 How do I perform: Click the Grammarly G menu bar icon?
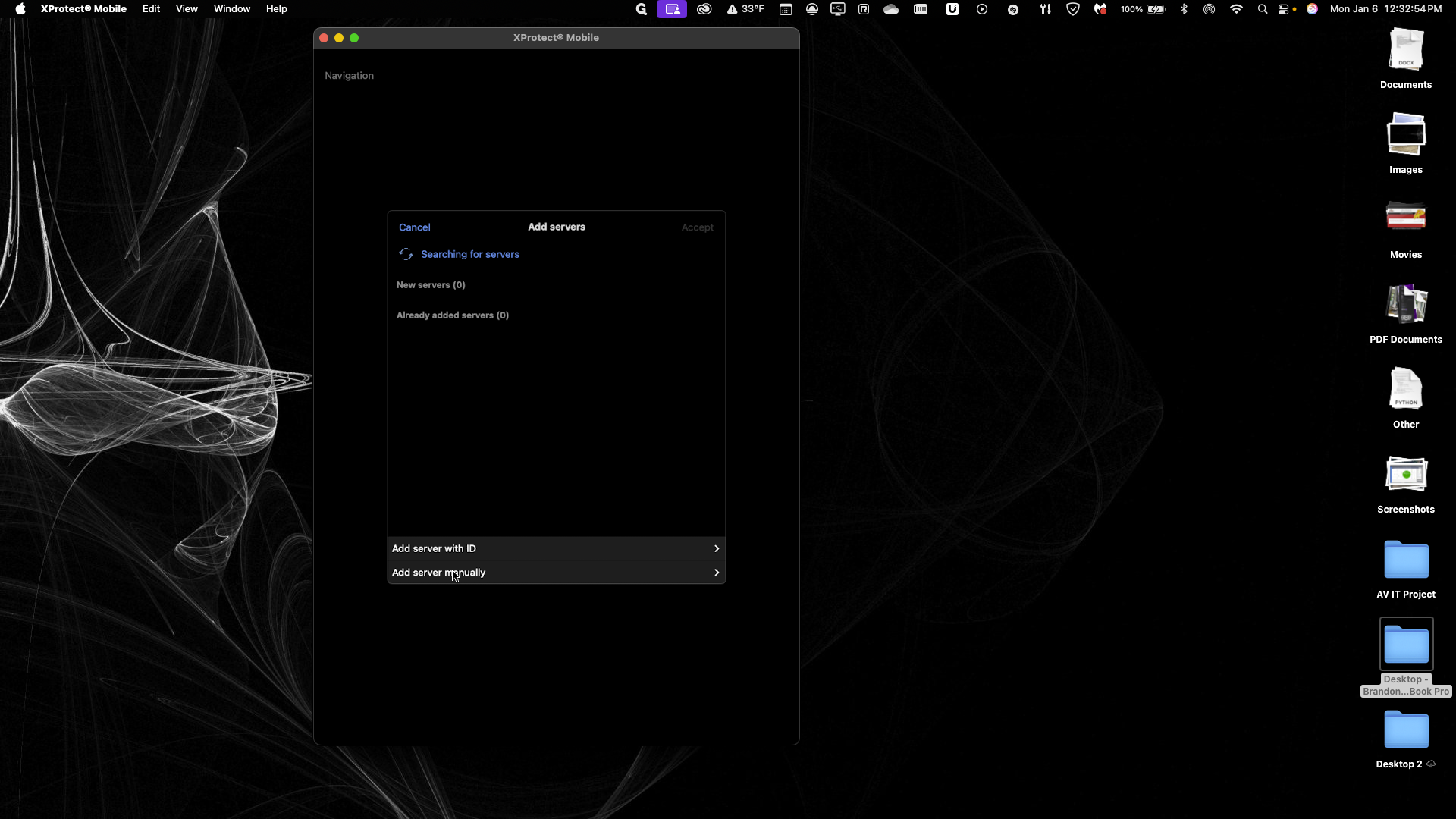click(x=642, y=9)
